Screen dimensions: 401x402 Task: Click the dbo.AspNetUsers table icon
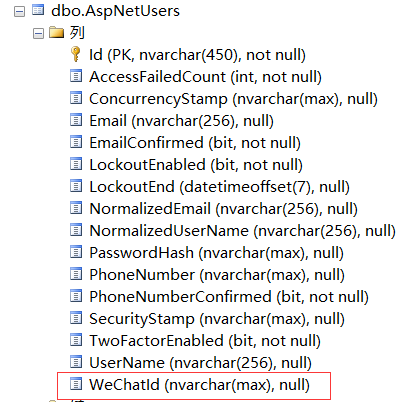pos(38,10)
